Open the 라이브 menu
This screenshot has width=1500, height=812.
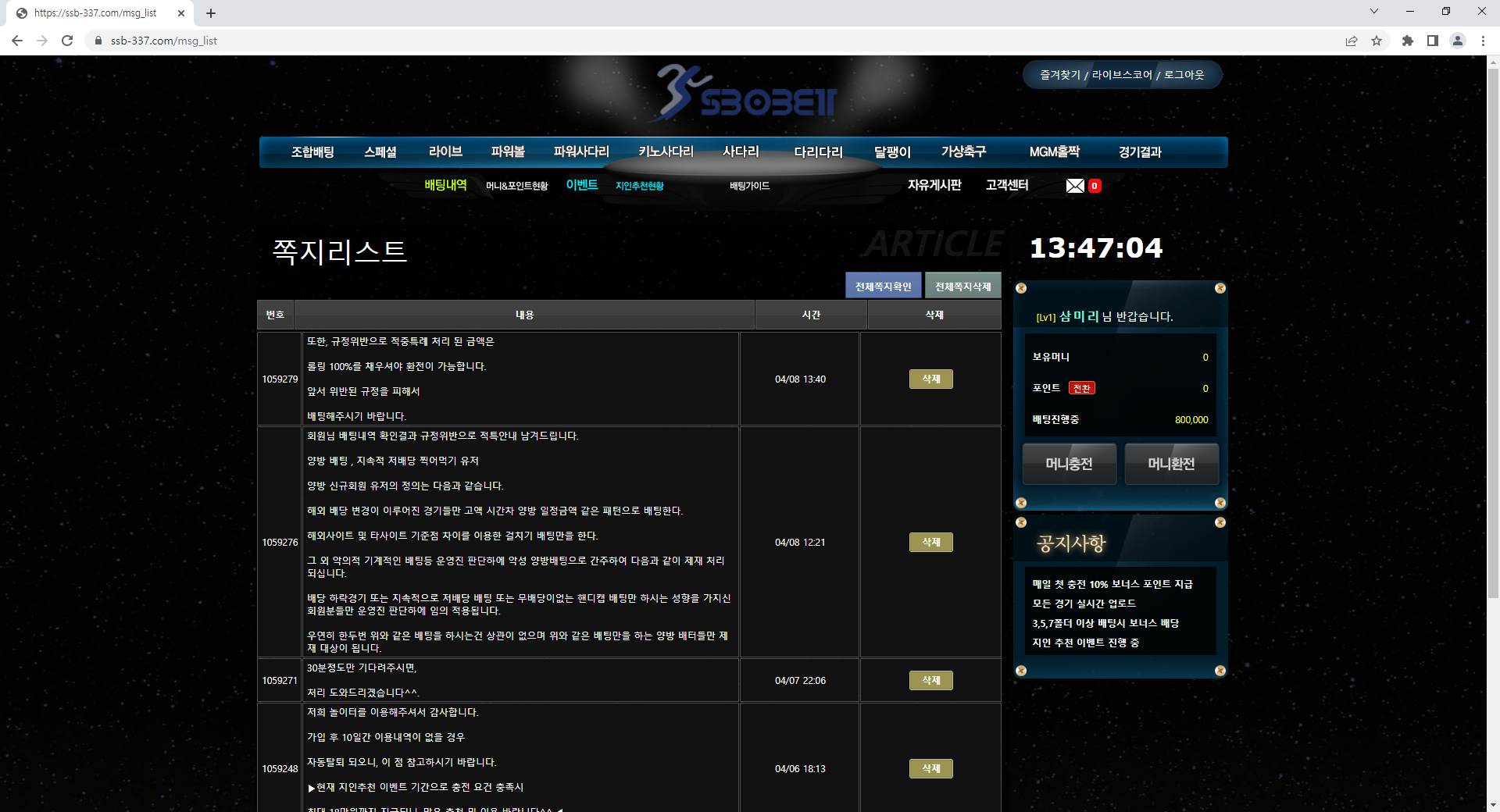click(x=445, y=151)
